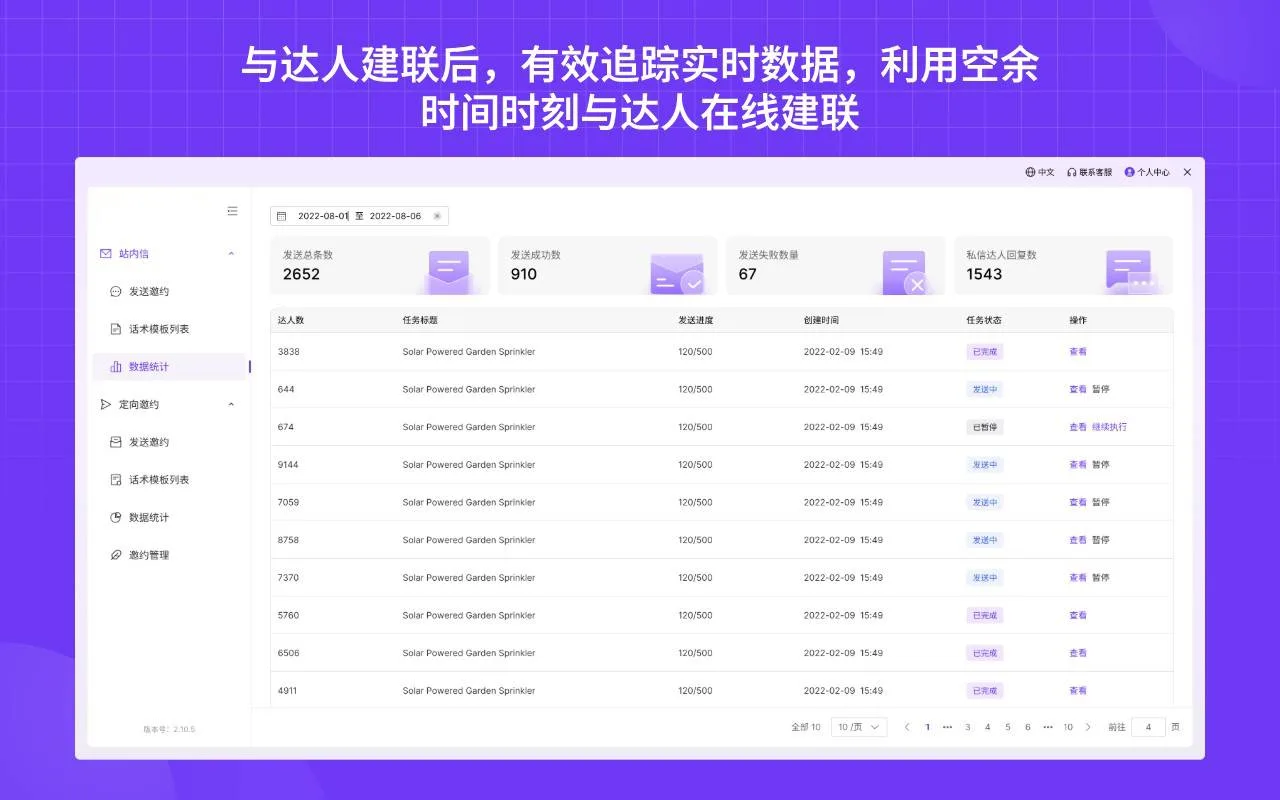Click 查看 for row 674
The width and height of the screenshot is (1280, 800).
[1078, 427]
